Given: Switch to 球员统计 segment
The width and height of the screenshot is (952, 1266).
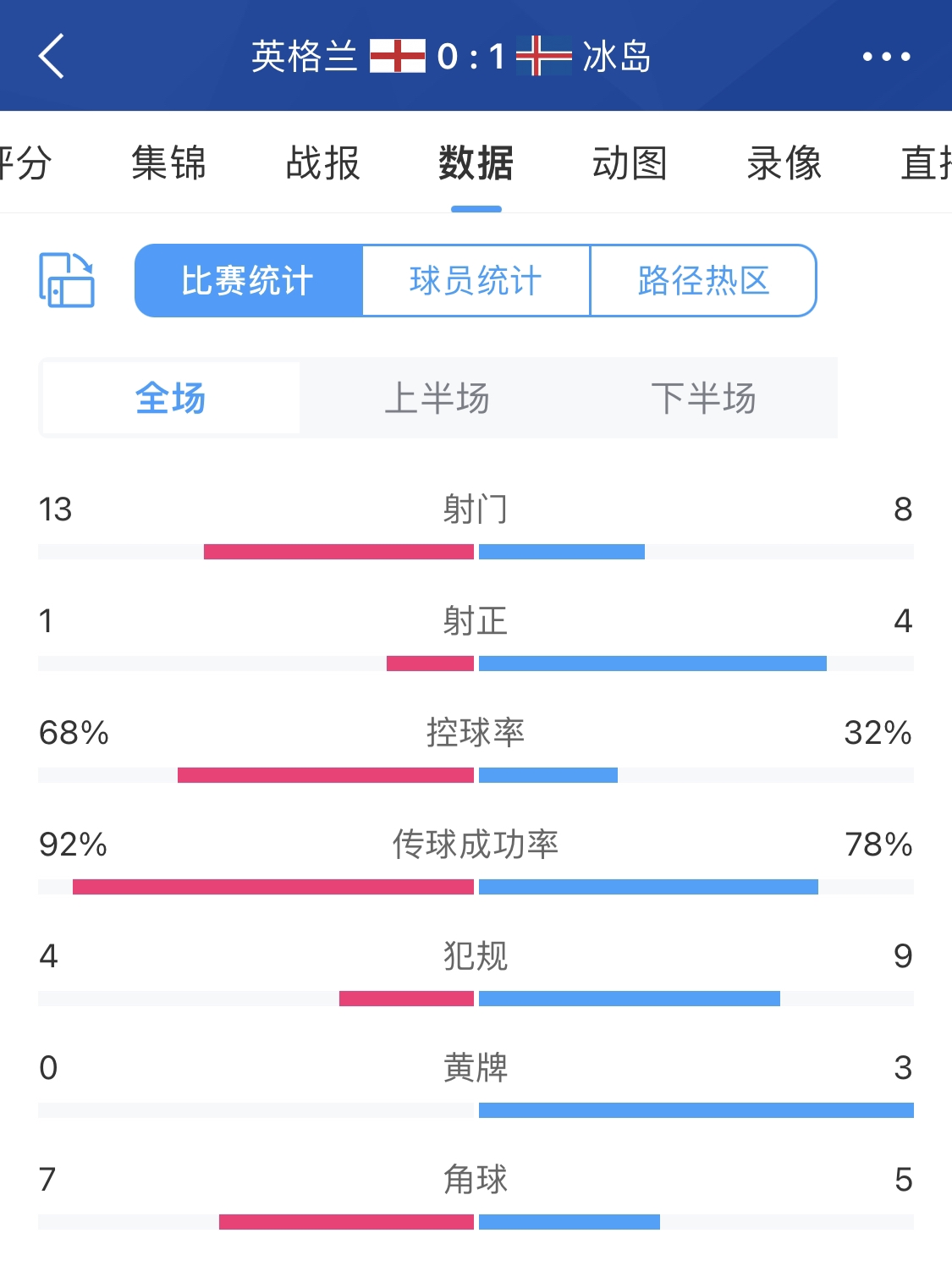Looking at the screenshot, I should coord(476,281).
